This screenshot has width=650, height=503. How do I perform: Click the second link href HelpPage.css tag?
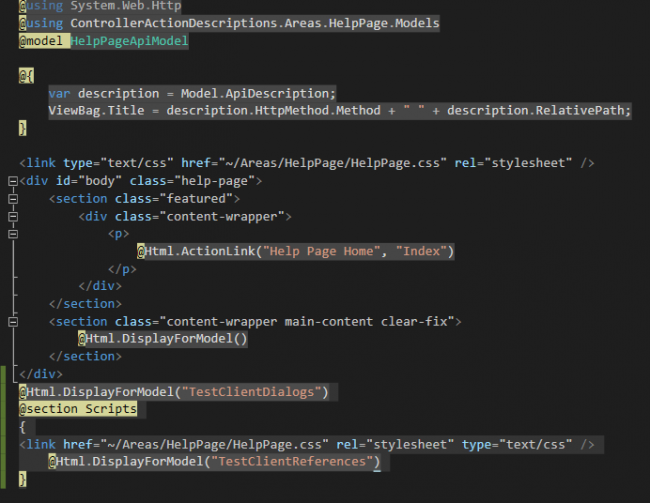pyautogui.click(x=307, y=445)
